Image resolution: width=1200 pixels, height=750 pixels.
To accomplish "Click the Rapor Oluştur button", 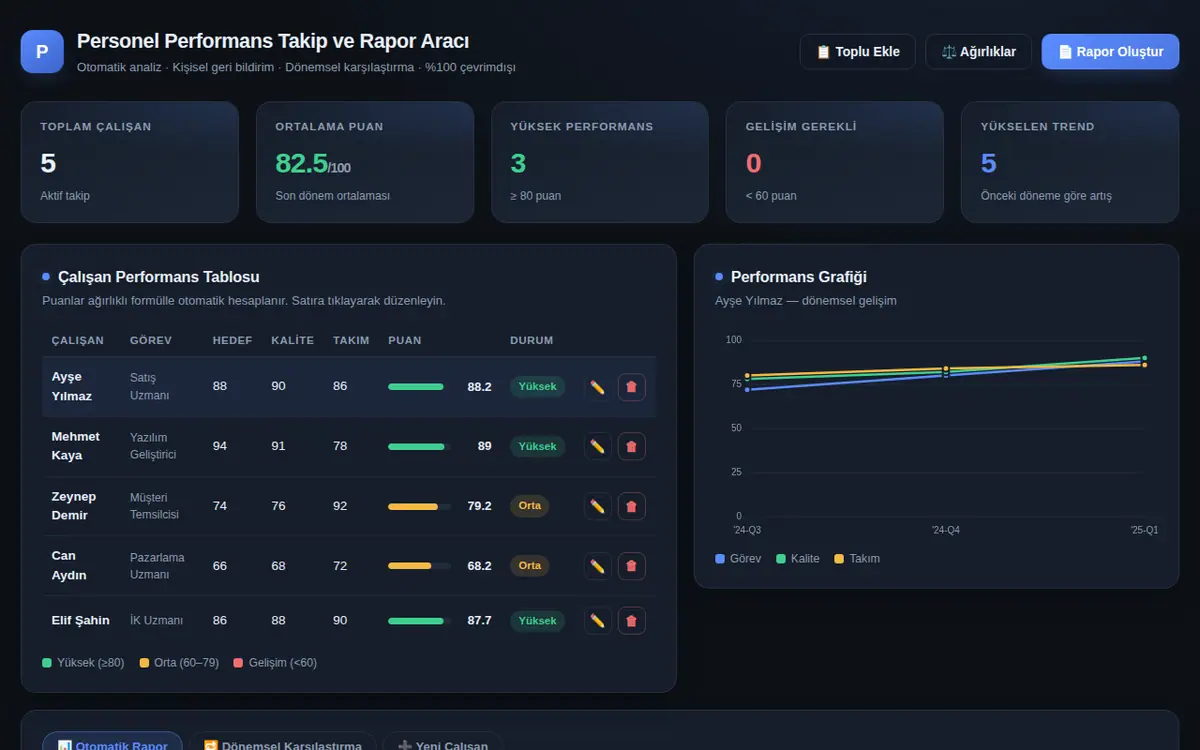I will click(1110, 52).
